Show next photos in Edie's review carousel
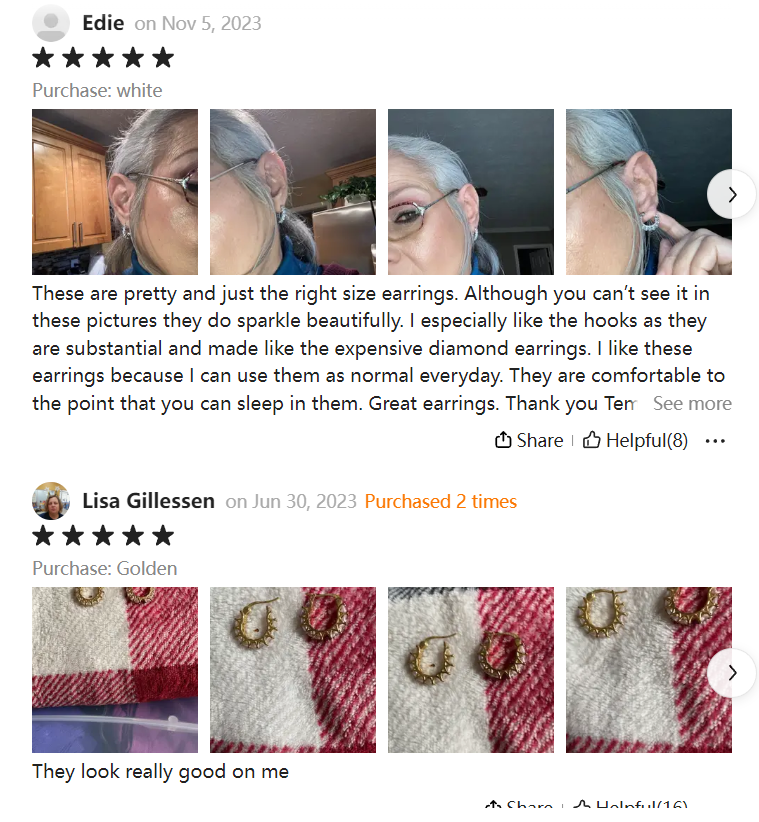Viewport: 759px width, 822px height. point(732,194)
